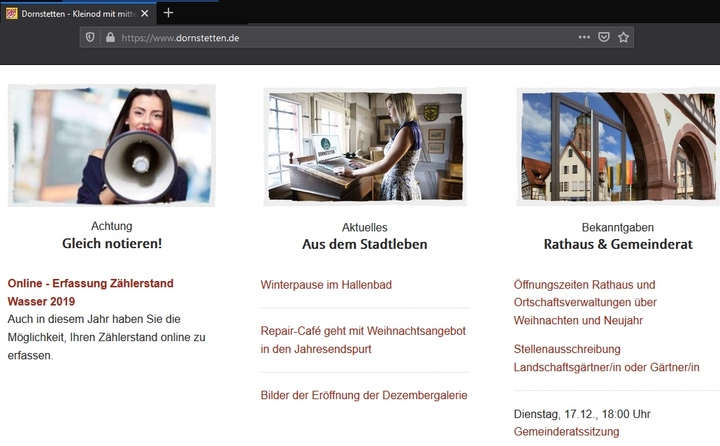Open Bilder der Eröffnung der Dezembergalerie
Image resolution: width=720 pixels, height=446 pixels.
tap(364, 395)
